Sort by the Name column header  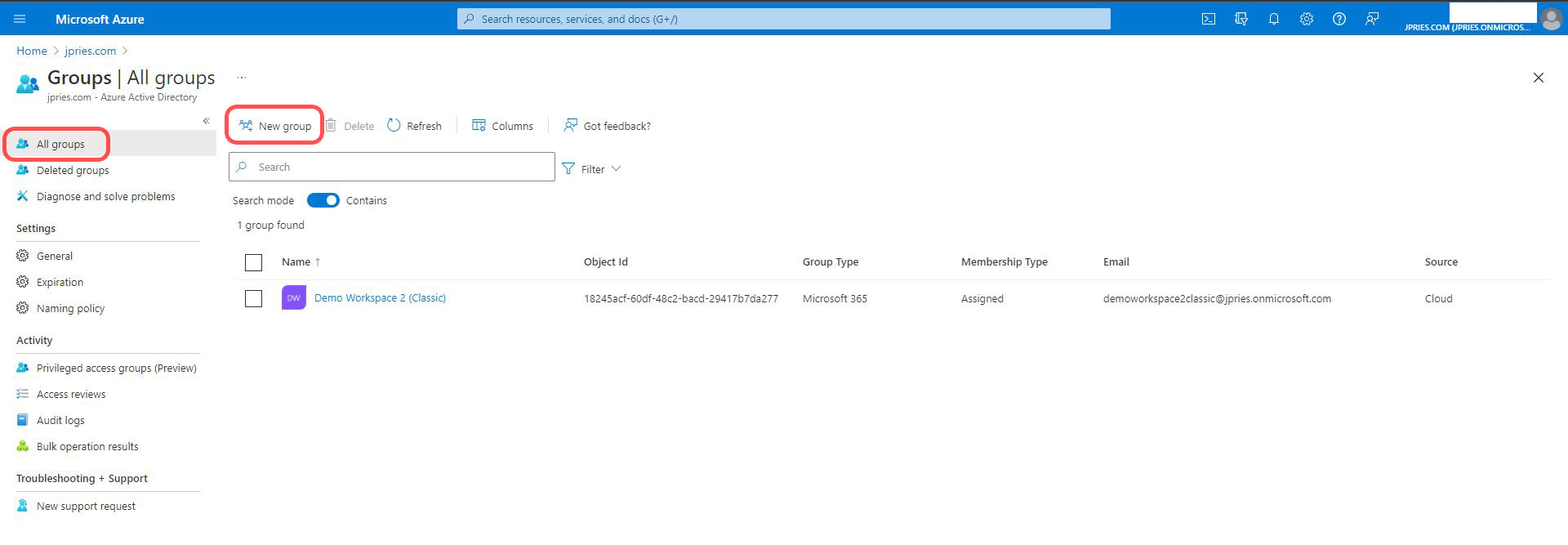coord(296,262)
